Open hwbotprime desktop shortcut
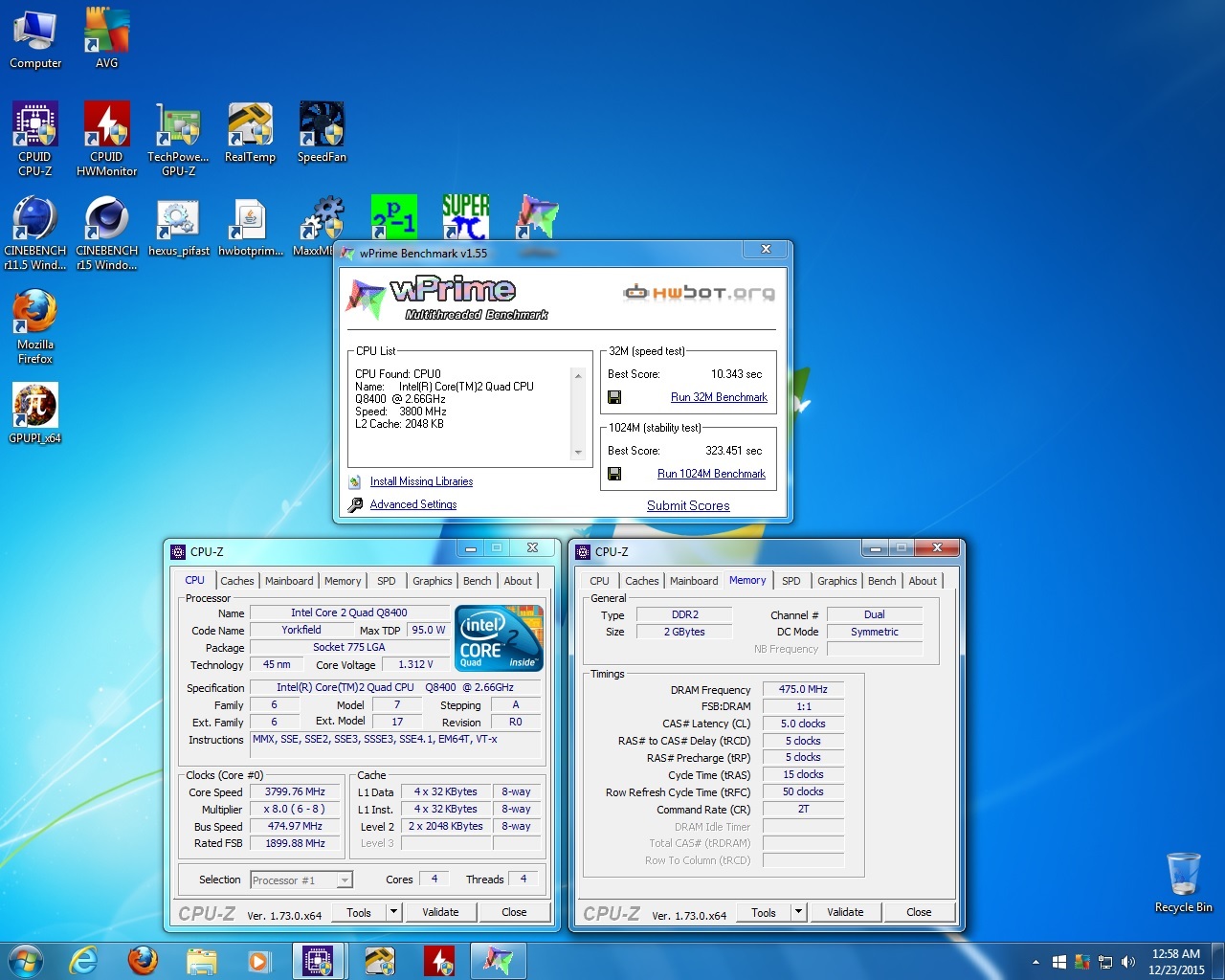 coord(250,228)
